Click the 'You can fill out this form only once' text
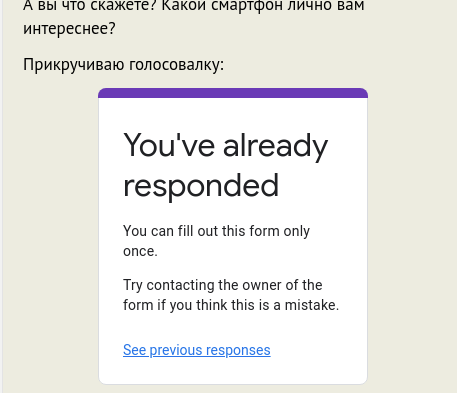 pyautogui.click(x=216, y=241)
